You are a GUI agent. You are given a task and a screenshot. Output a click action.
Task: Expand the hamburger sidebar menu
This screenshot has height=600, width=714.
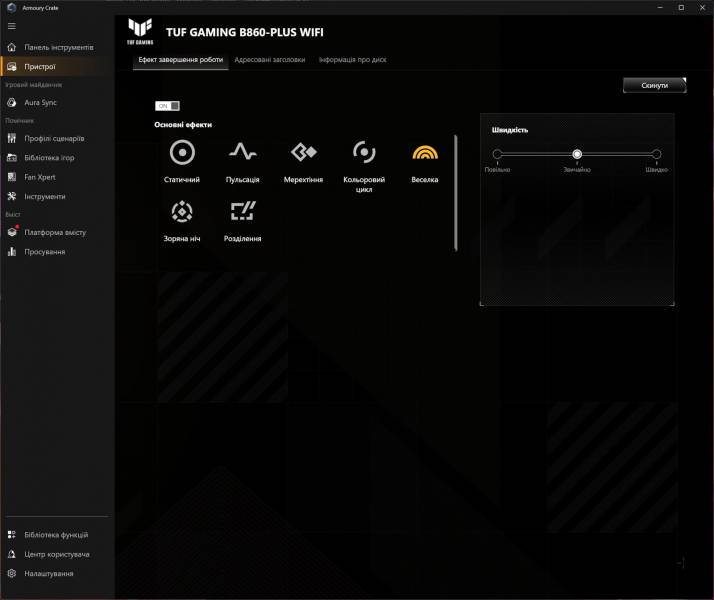coord(12,26)
